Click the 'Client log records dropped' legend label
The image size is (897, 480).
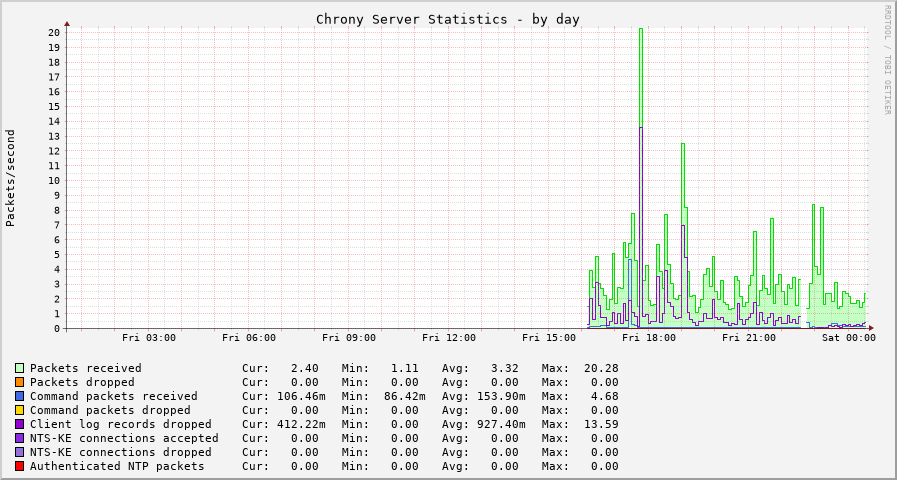(121, 424)
